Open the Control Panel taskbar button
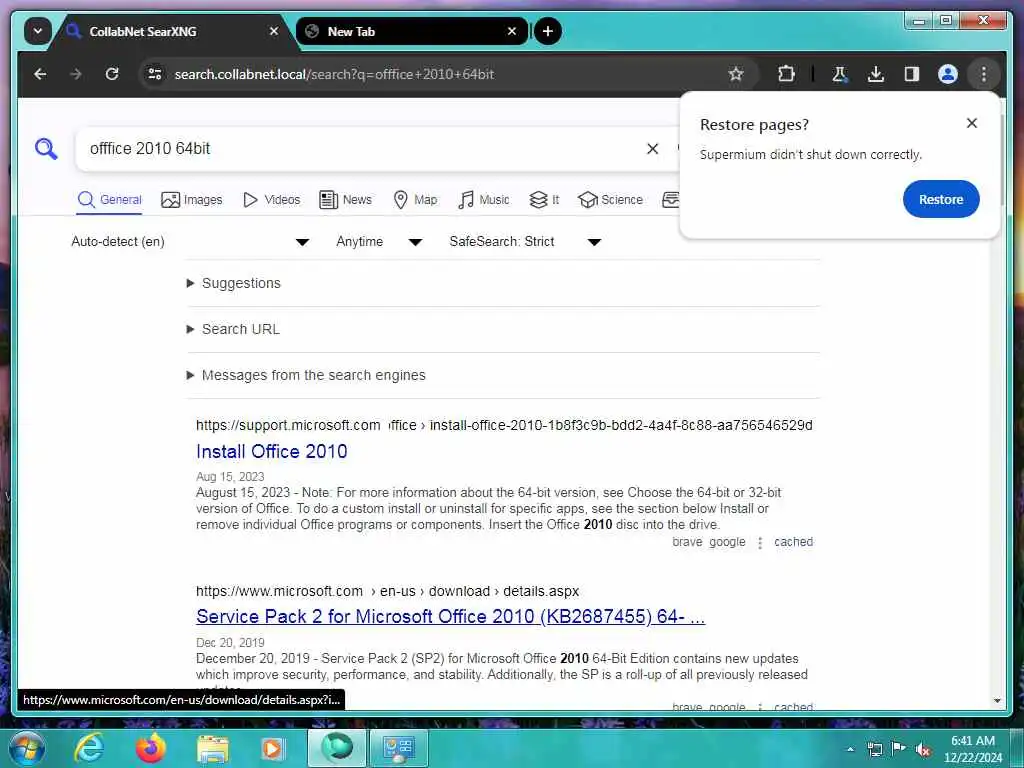Viewport: 1024px width, 768px height. 398,748
